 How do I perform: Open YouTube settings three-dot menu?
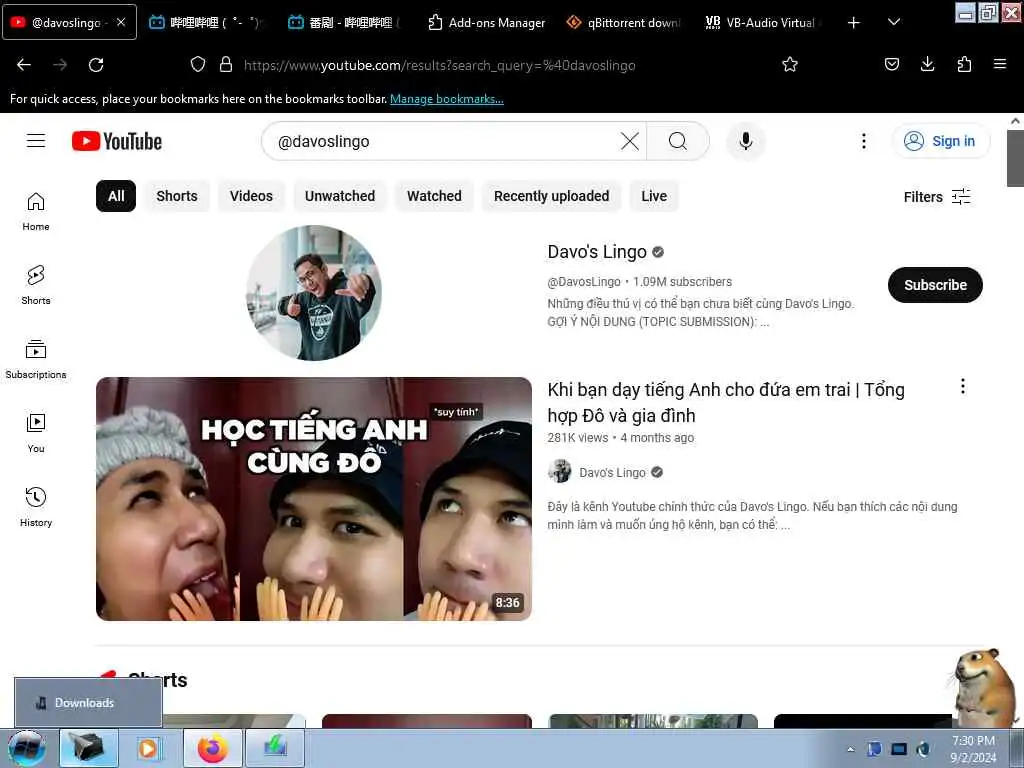pyautogui.click(x=863, y=141)
